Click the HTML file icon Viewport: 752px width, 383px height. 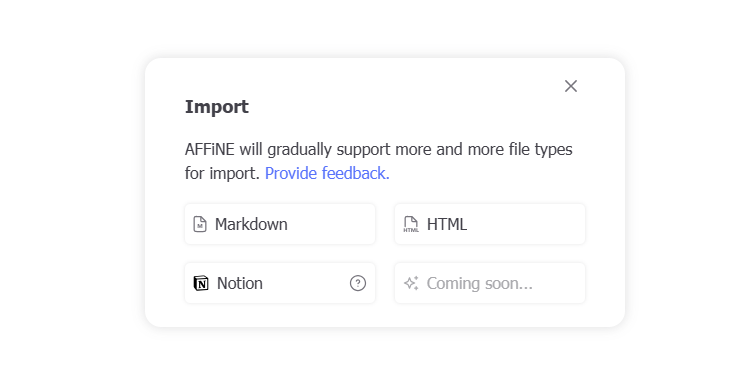pyautogui.click(x=411, y=224)
